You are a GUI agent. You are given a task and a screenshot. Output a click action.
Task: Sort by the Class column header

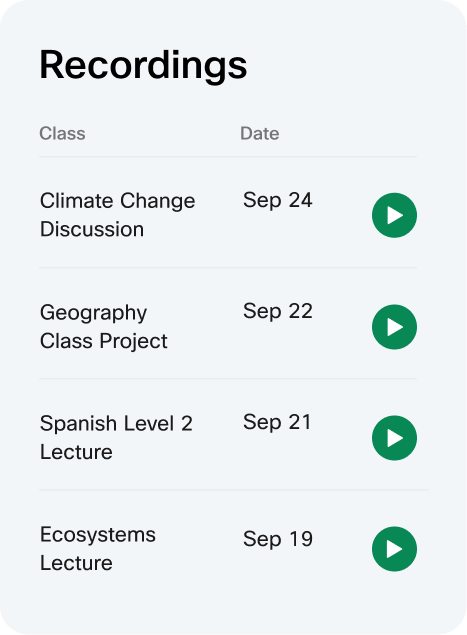[x=62, y=134]
